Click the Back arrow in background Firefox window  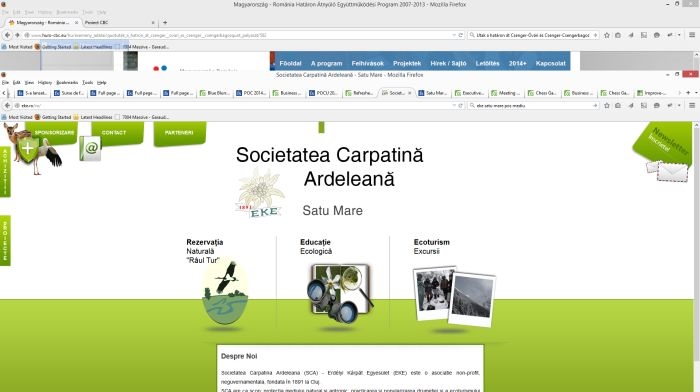[7, 35]
